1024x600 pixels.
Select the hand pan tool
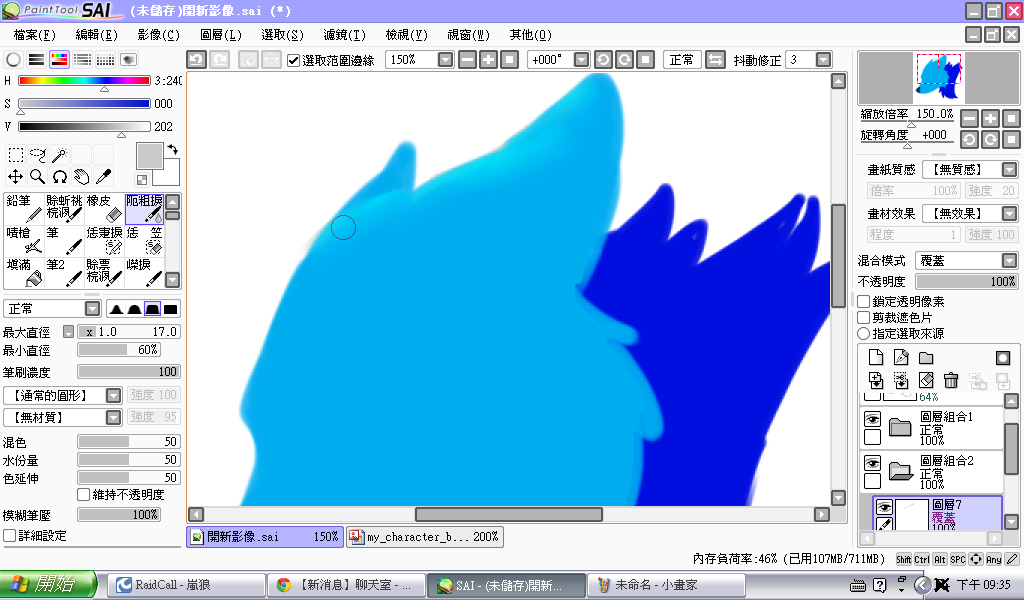click(x=81, y=176)
